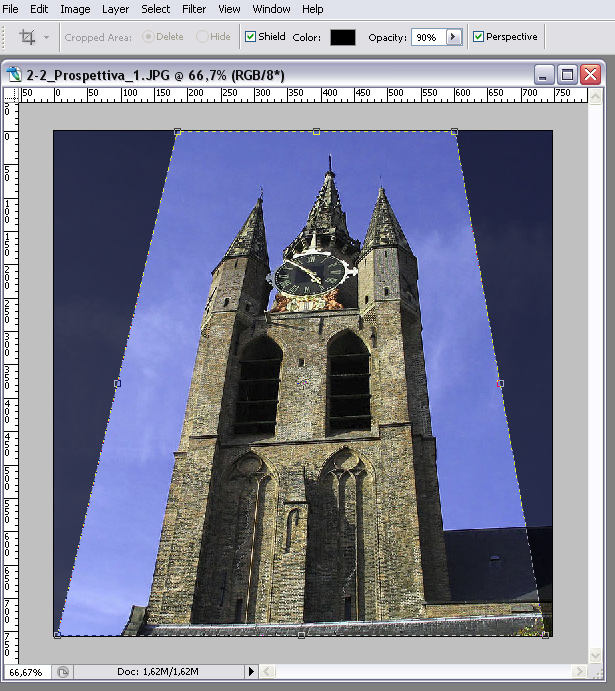615x691 pixels.
Task: Click the horizontal scrollbar left arrow
Action: (x=267, y=672)
